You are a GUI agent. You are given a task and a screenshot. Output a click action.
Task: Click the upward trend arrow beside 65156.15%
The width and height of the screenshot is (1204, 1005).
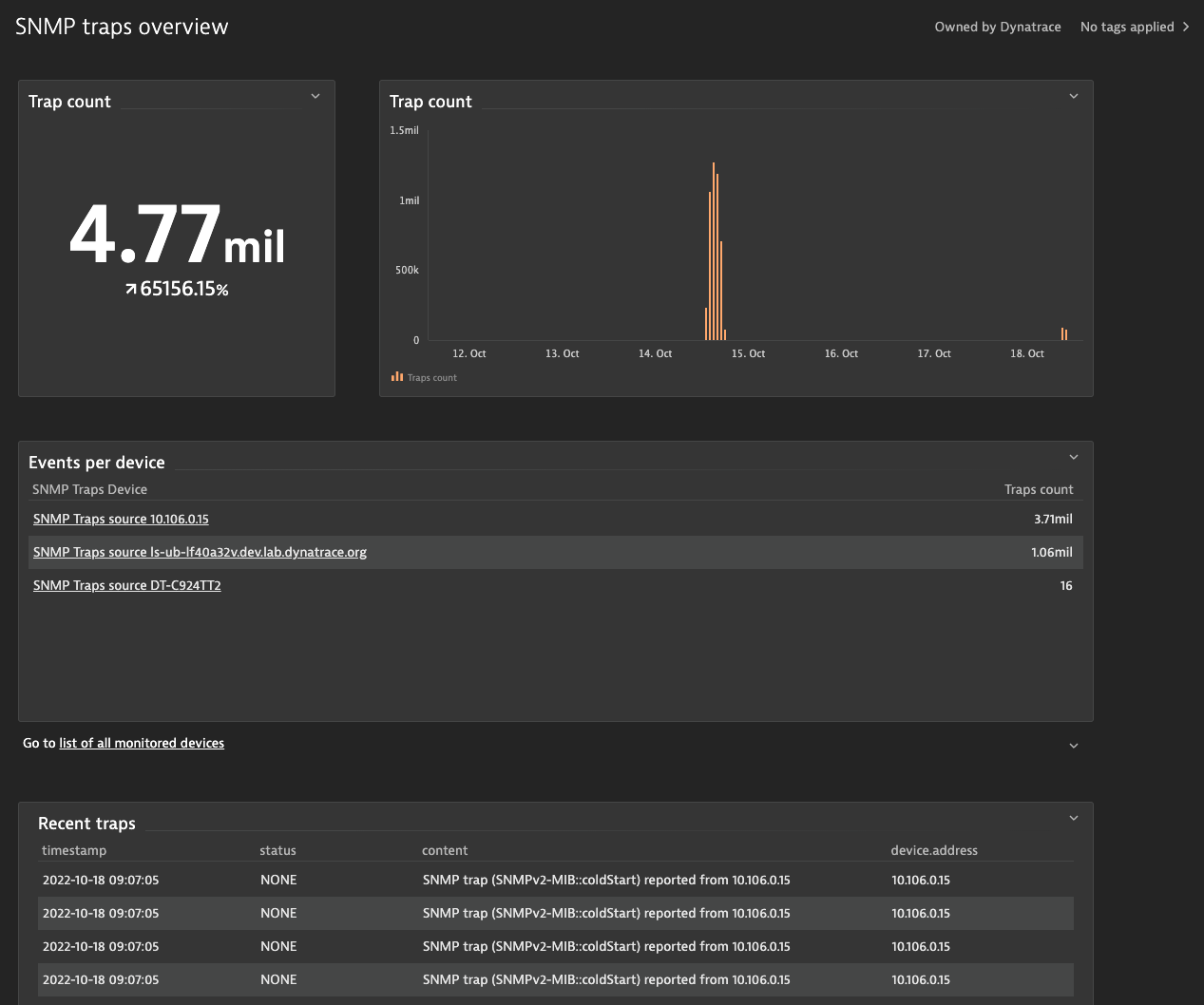click(x=131, y=289)
